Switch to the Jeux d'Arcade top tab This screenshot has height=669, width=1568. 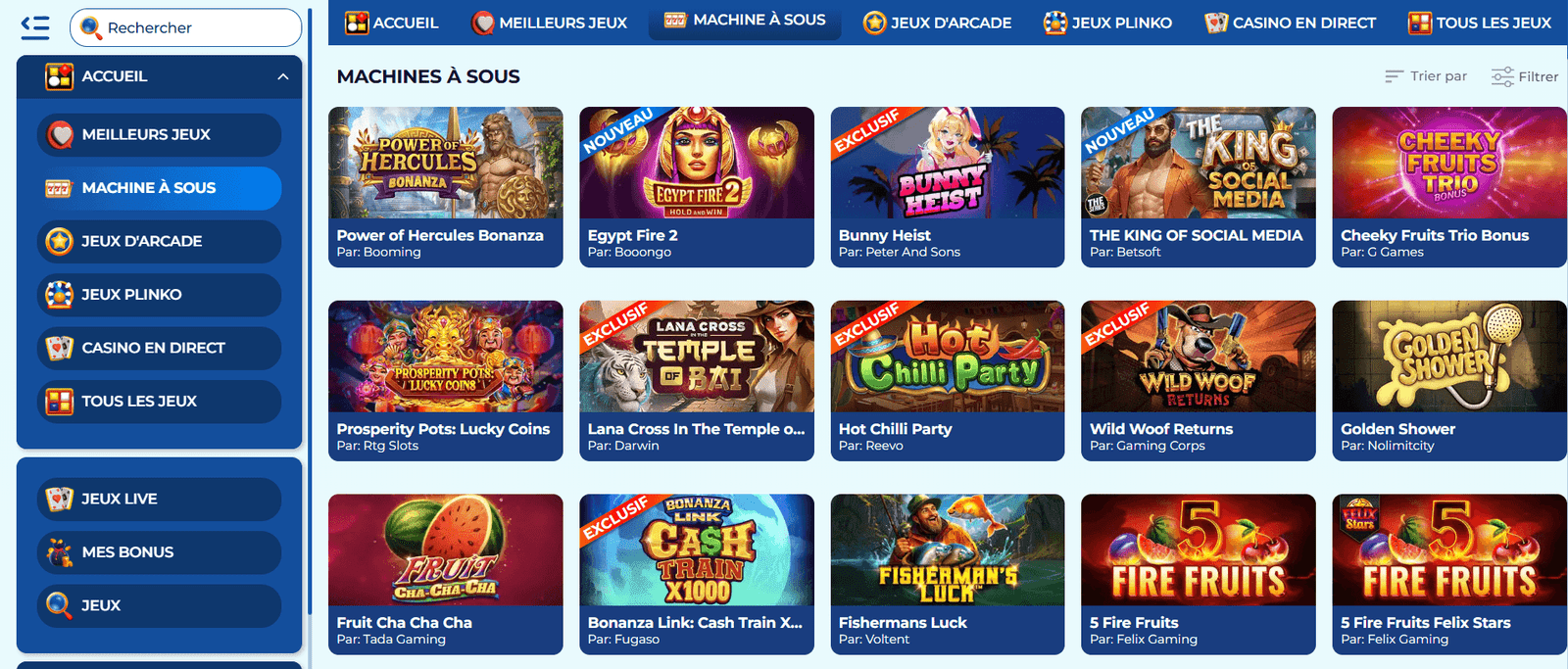click(x=937, y=23)
